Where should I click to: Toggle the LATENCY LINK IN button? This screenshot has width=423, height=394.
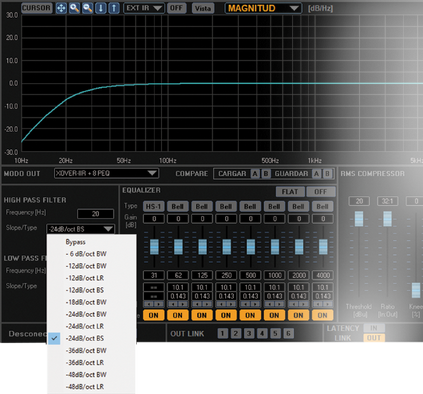pos(374,328)
